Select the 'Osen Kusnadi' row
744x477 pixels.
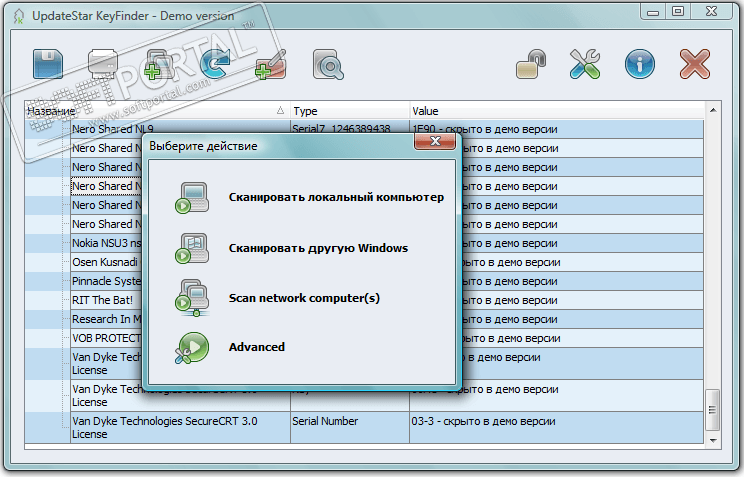click(x=107, y=262)
